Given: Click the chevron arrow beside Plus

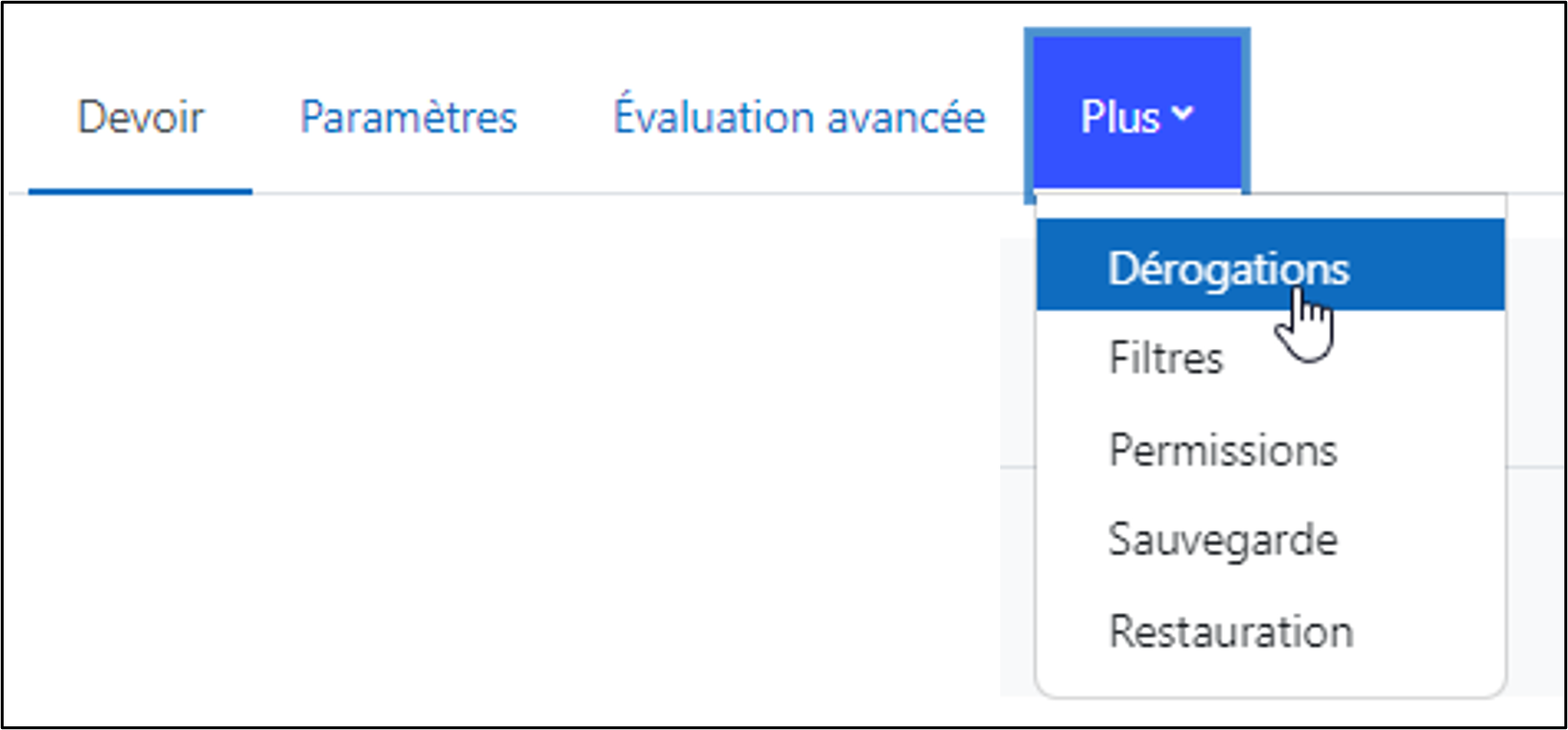Looking at the screenshot, I should (1183, 114).
